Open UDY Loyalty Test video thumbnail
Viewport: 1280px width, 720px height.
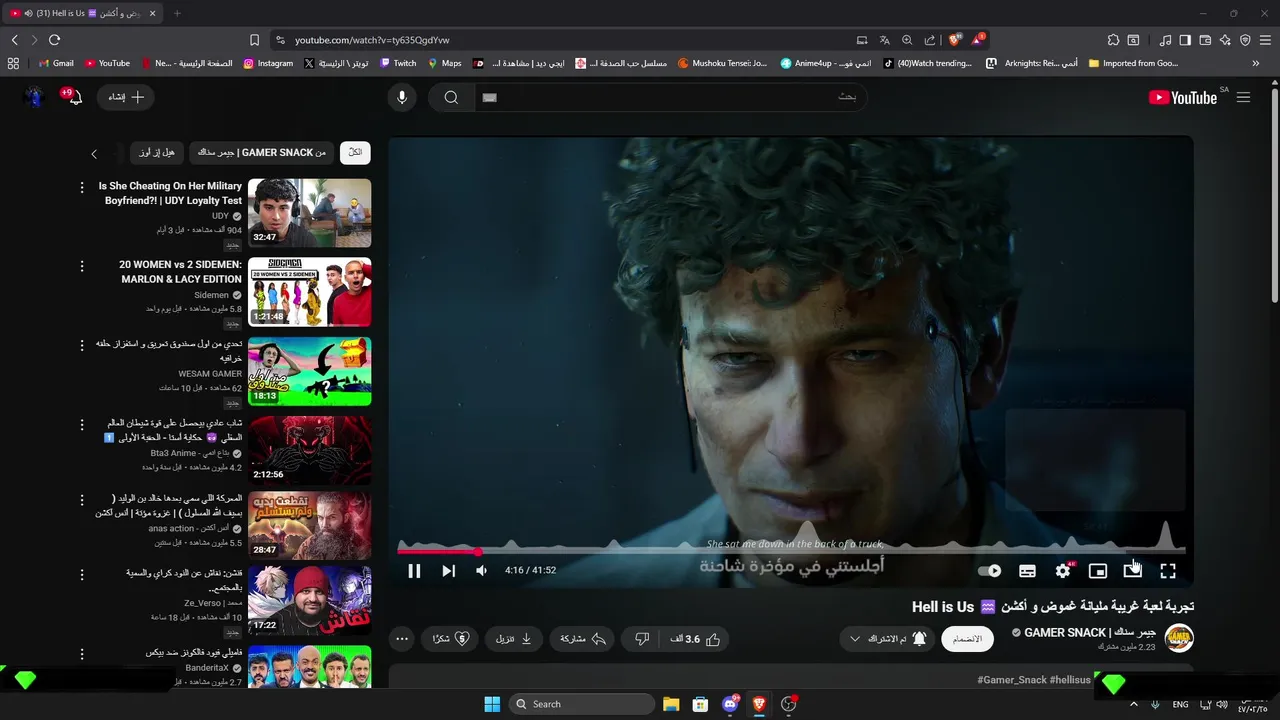pos(309,213)
